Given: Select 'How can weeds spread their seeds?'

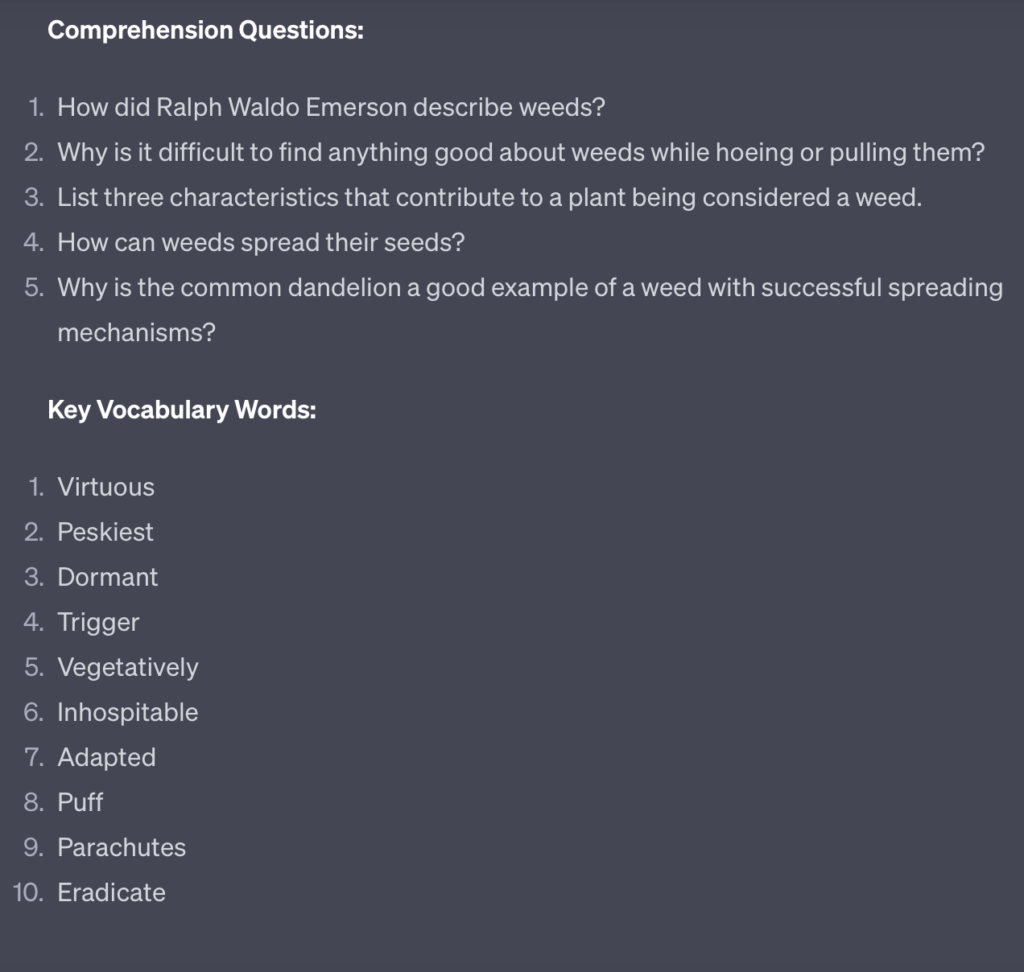Looking at the screenshot, I should (261, 242).
